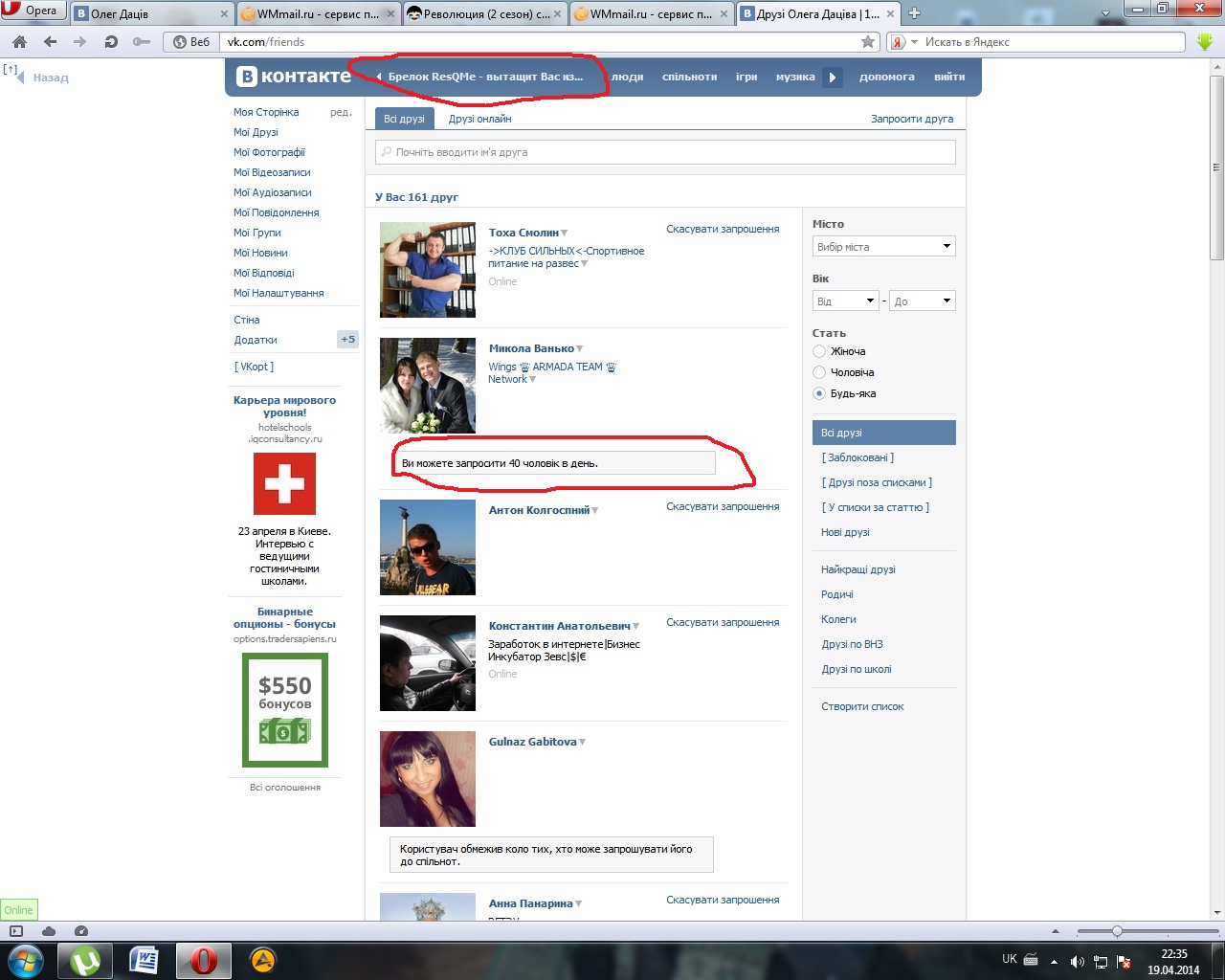Image resolution: width=1225 pixels, height=980 pixels.
Task: Select the Жіноча gender radio button
Action: pos(819,351)
